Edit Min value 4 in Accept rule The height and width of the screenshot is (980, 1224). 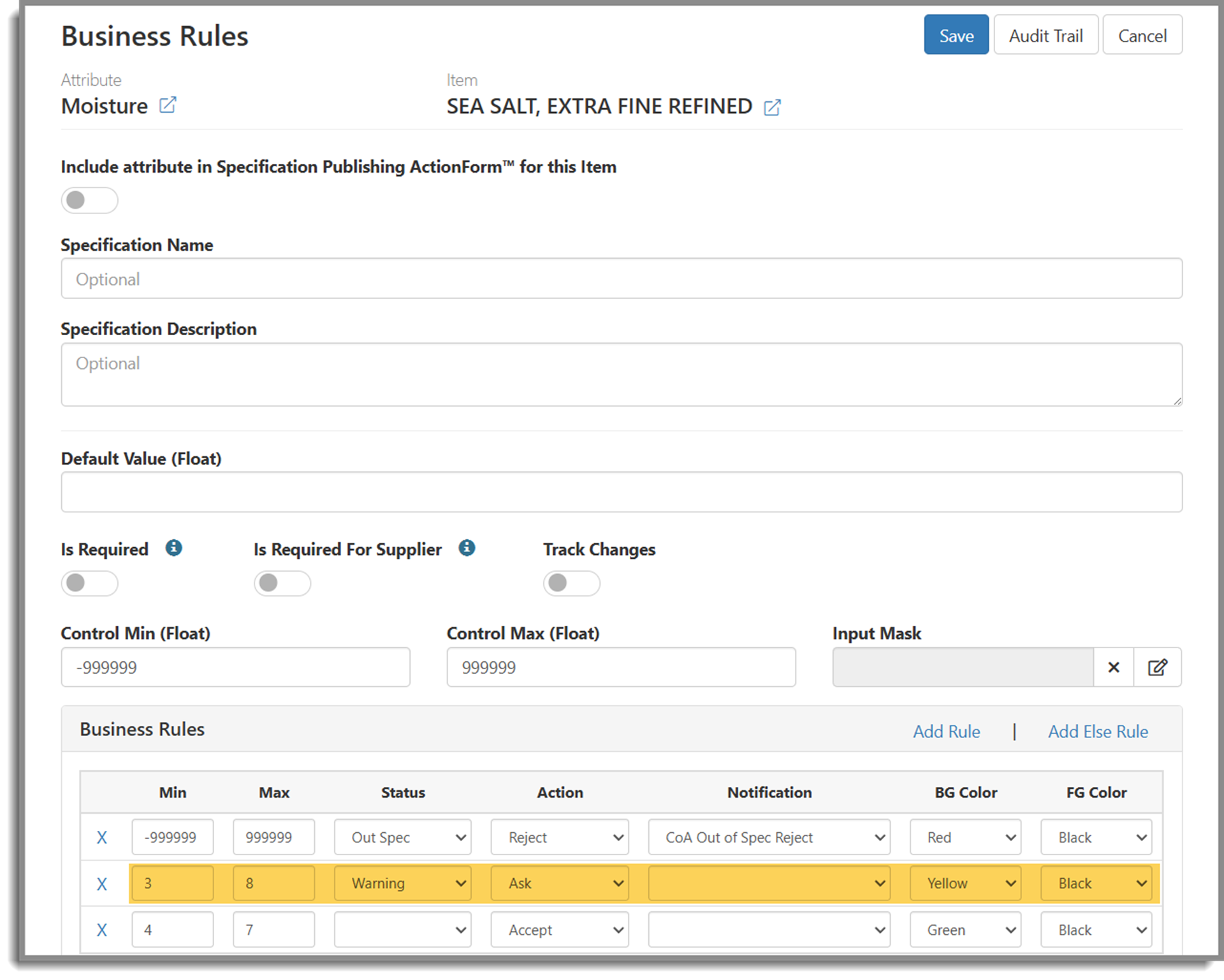point(173,930)
